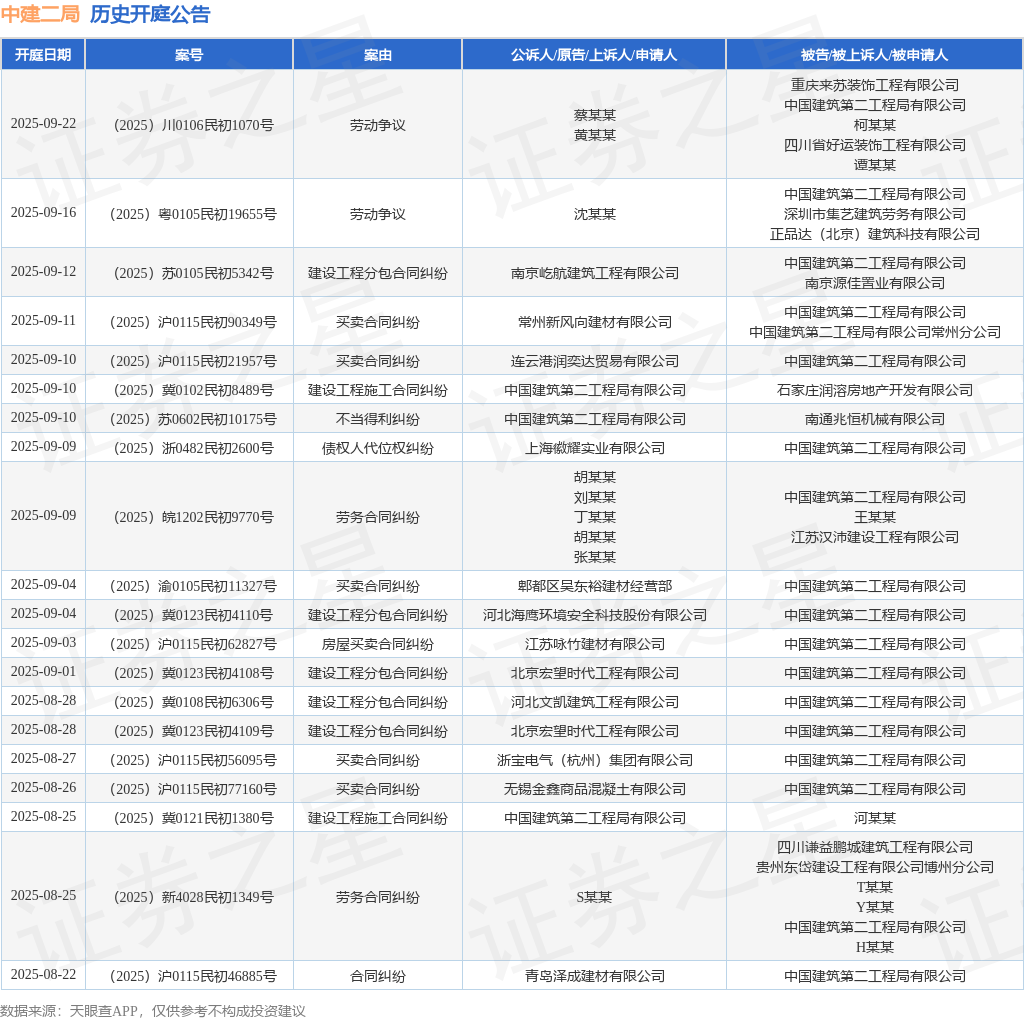This screenshot has height=1020, width=1024.
Task: Click defendant 四川谦益鹏城建筑工程有限公司
Action: point(875,847)
